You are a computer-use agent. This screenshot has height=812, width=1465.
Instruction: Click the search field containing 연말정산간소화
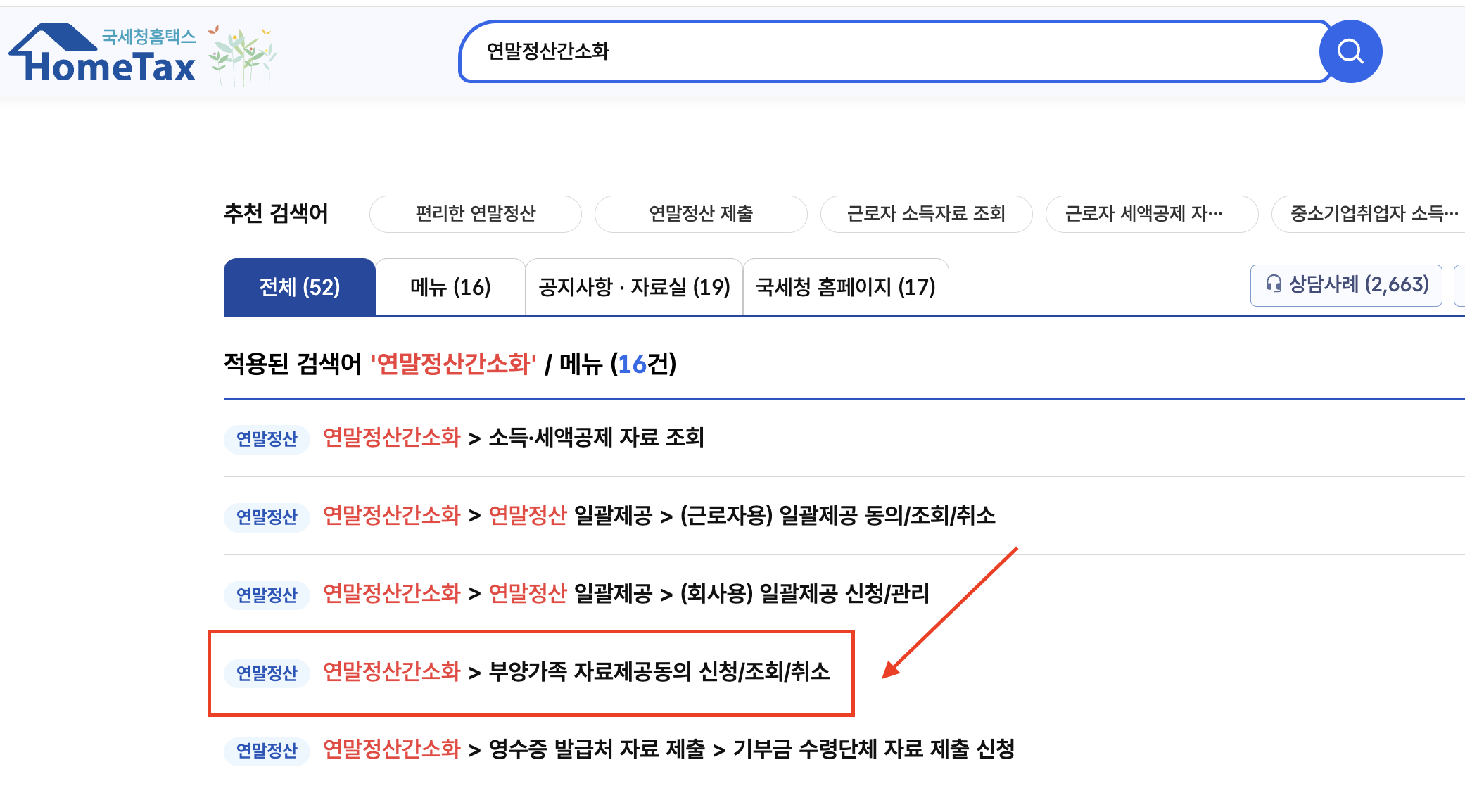(x=887, y=51)
